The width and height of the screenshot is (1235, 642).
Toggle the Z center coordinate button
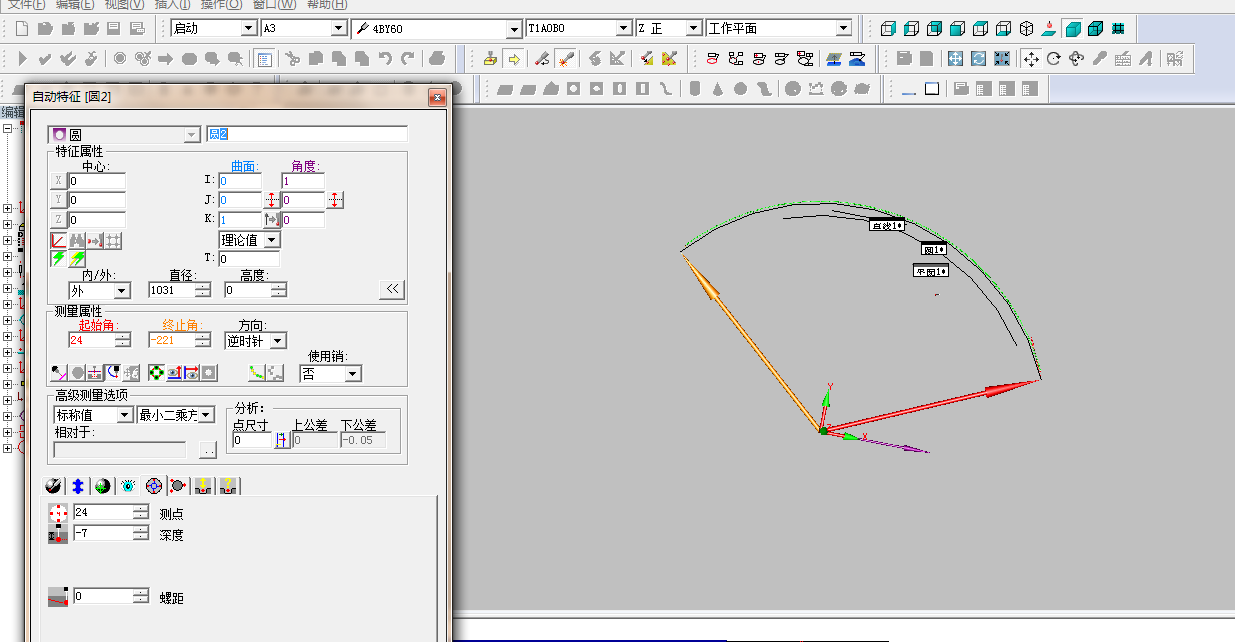pos(59,220)
